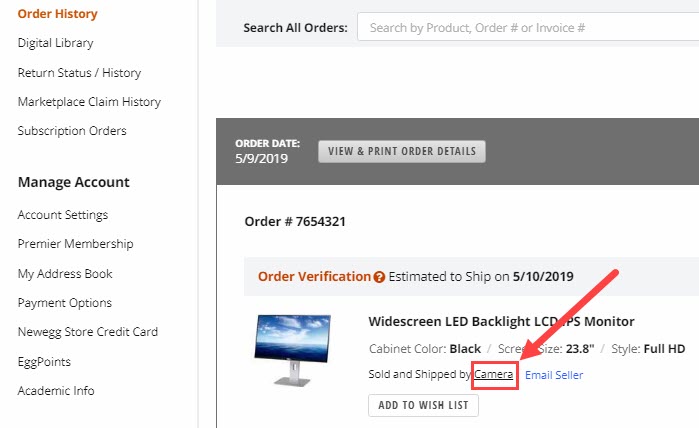
Task: Open the Order History page
Action: 58,14
